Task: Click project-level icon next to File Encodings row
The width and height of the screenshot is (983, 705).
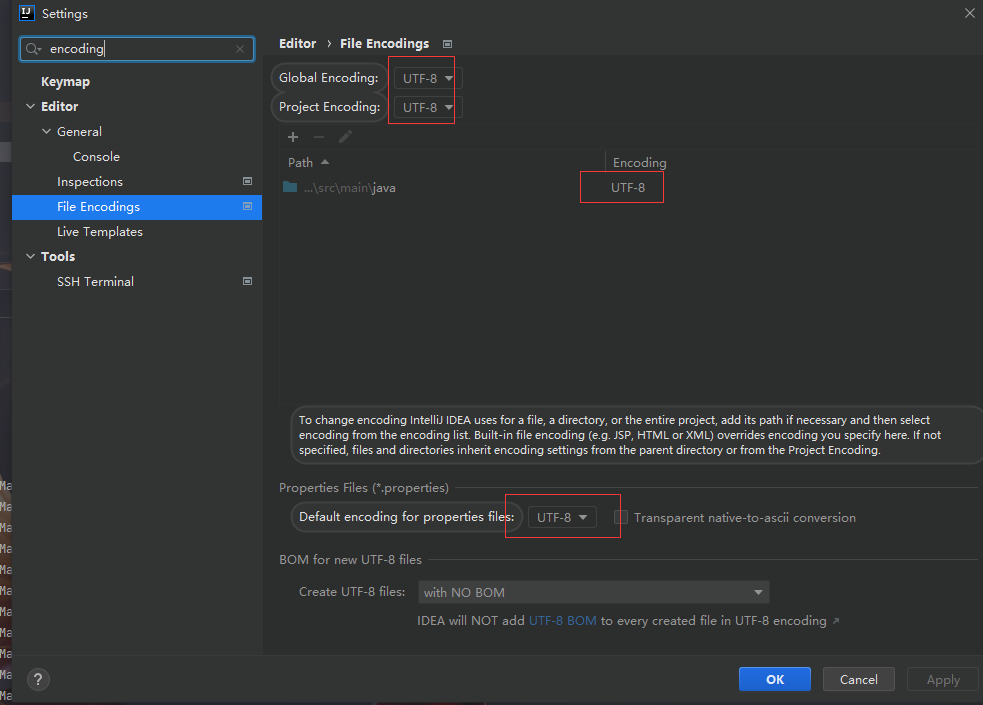Action: [248, 206]
